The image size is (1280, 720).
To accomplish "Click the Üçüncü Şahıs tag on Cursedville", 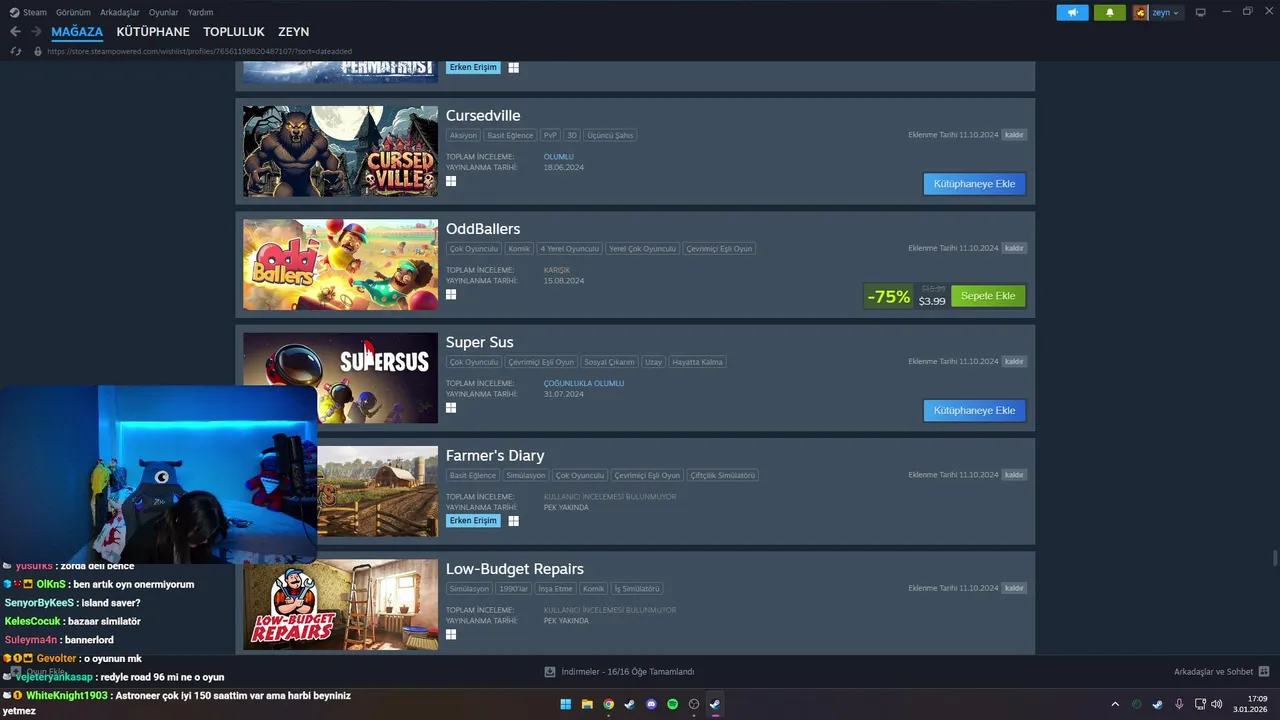I will coord(610,135).
